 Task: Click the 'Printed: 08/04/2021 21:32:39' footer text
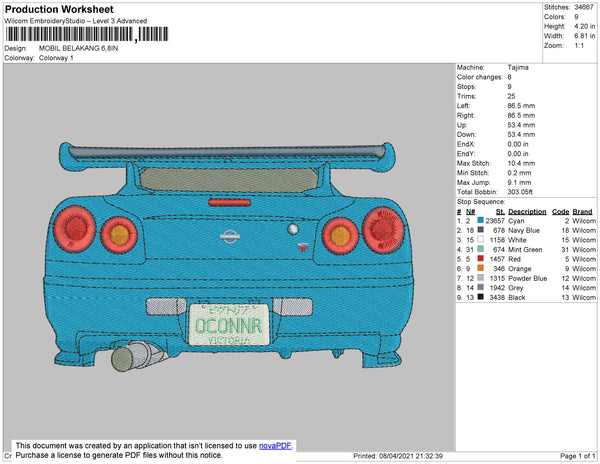pyautogui.click(x=398, y=456)
